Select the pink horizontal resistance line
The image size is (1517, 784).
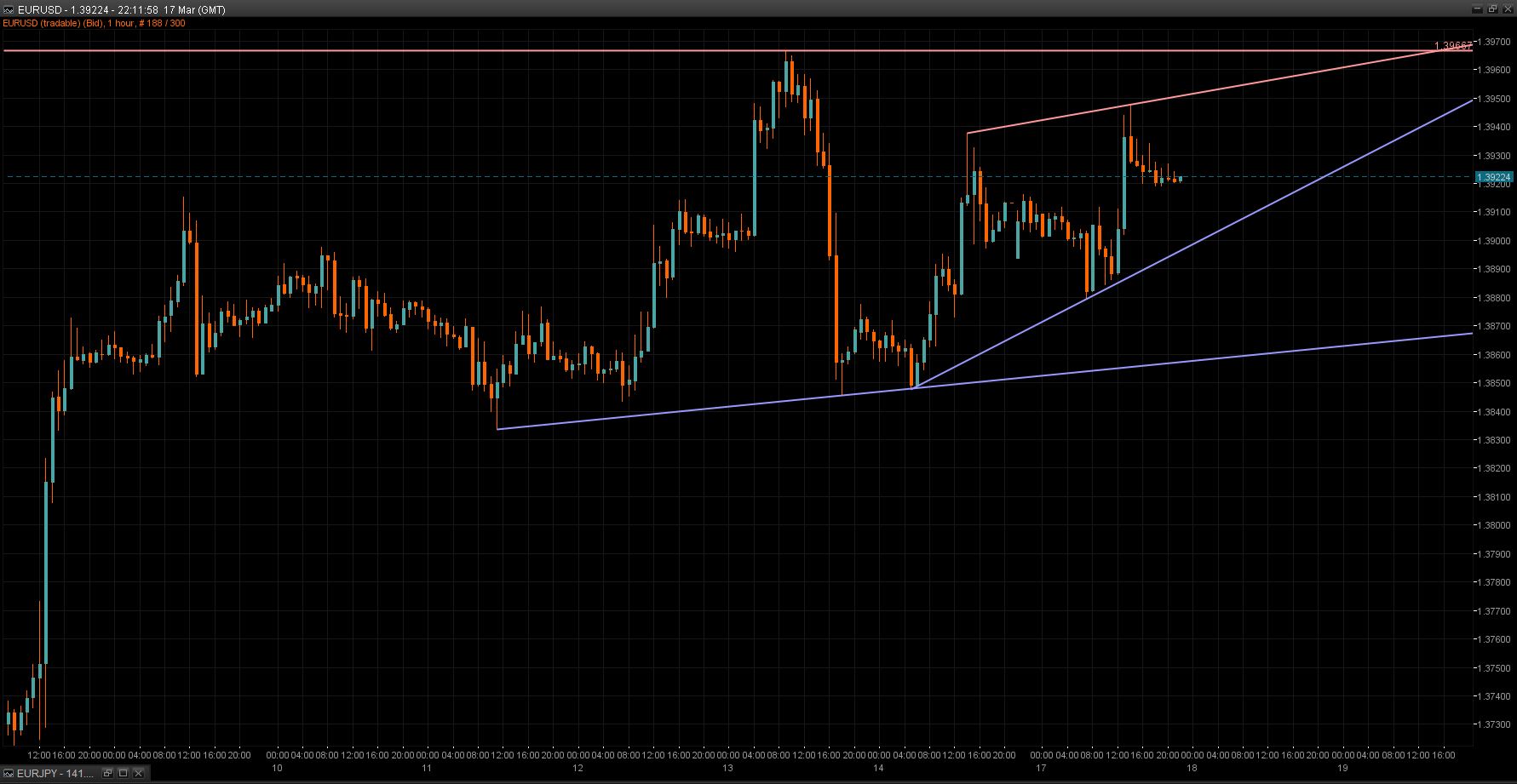click(426, 51)
